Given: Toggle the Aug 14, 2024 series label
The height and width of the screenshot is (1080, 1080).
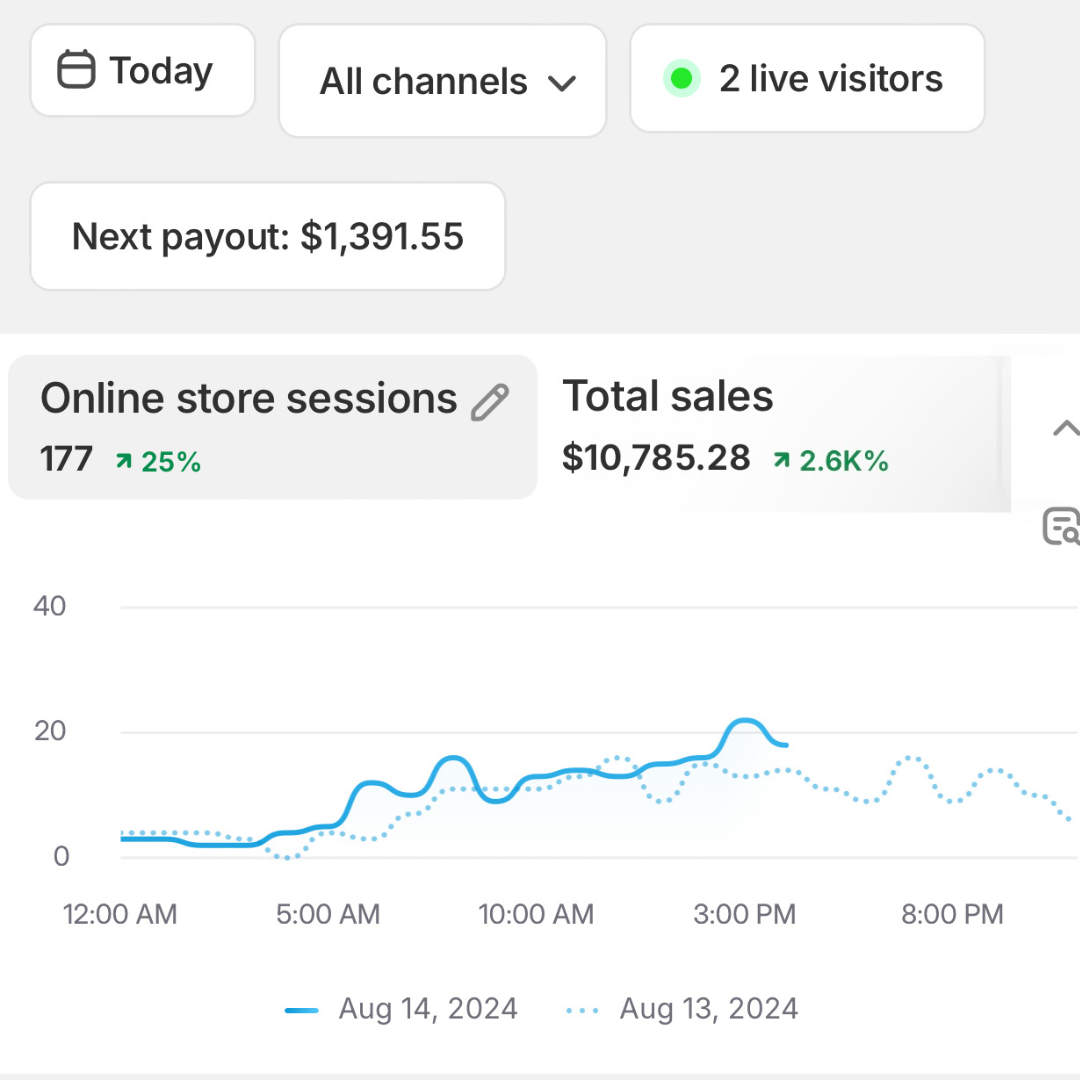Looking at the screenshot, I should (x=428, y=1008).
